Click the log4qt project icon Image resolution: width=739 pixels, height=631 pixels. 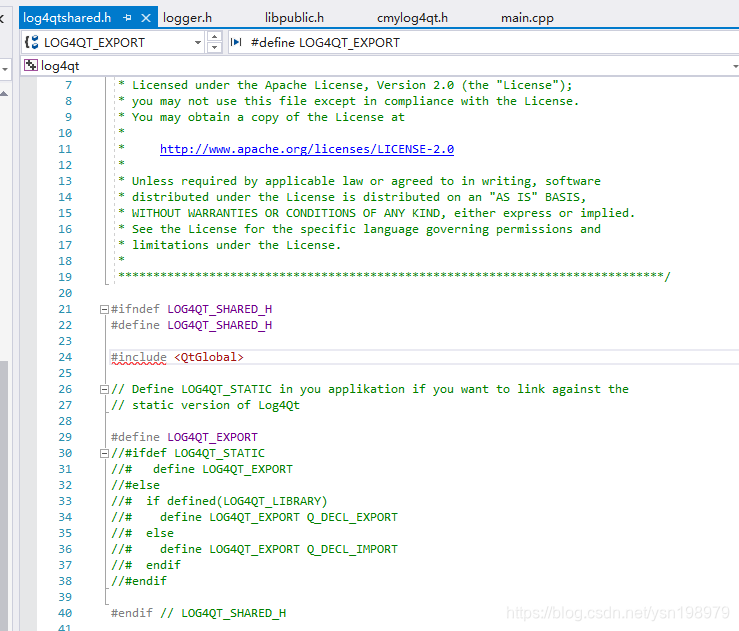(x=31, y=66)
